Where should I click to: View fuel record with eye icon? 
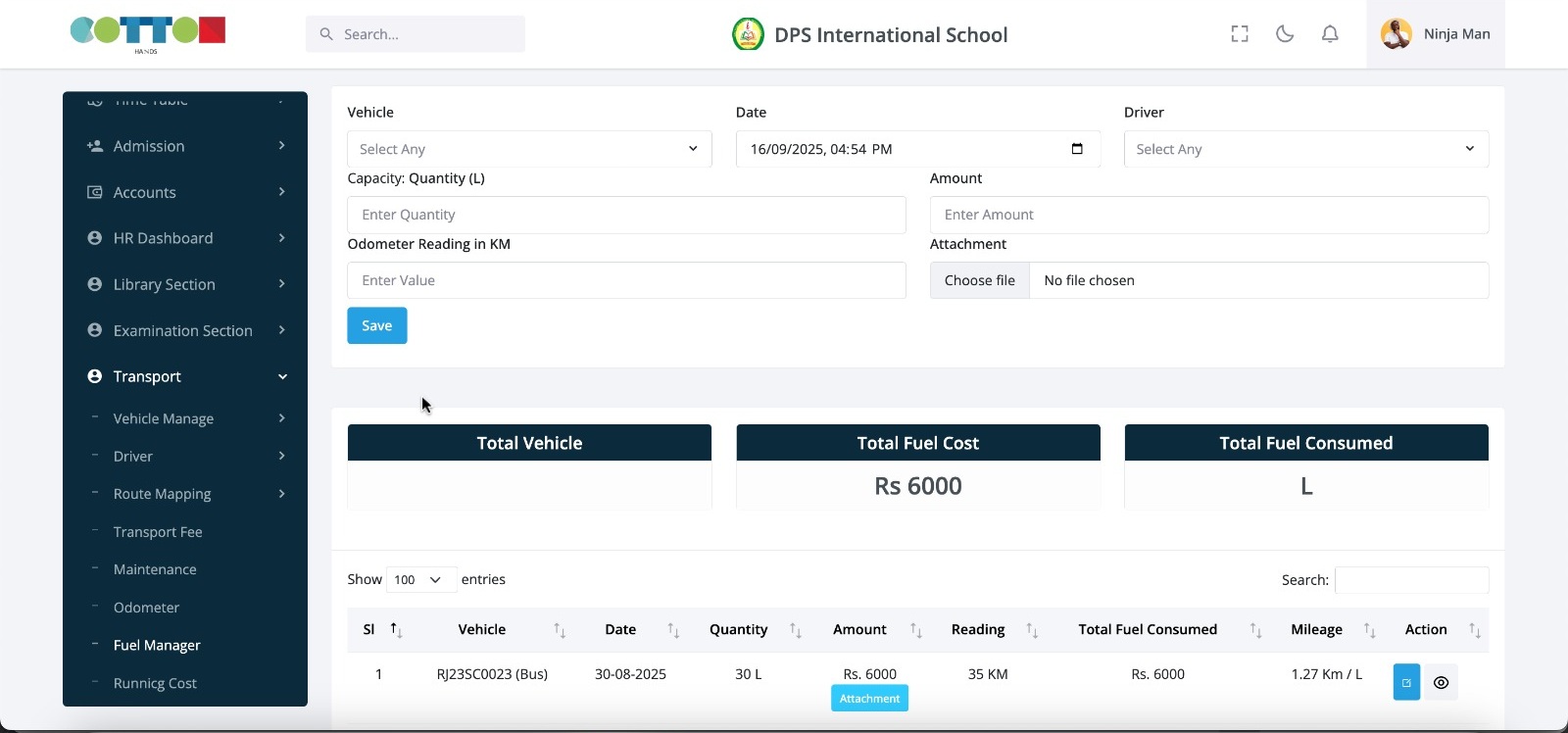(x=1441, y=682)
